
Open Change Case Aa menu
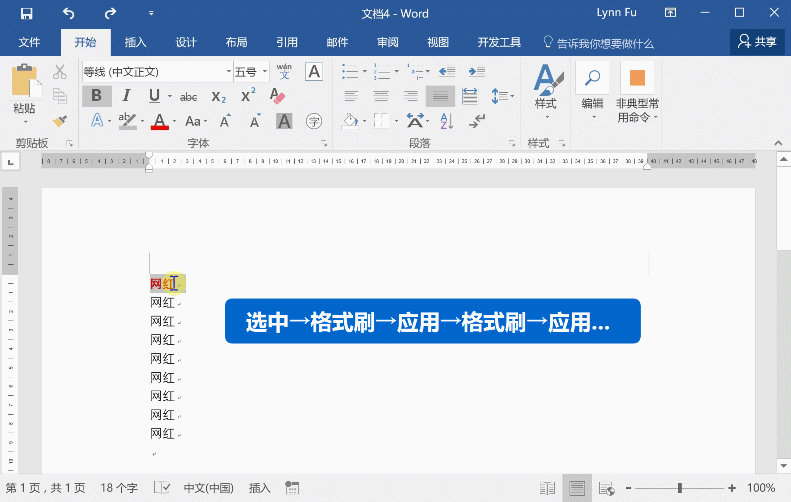click(195, 121)
